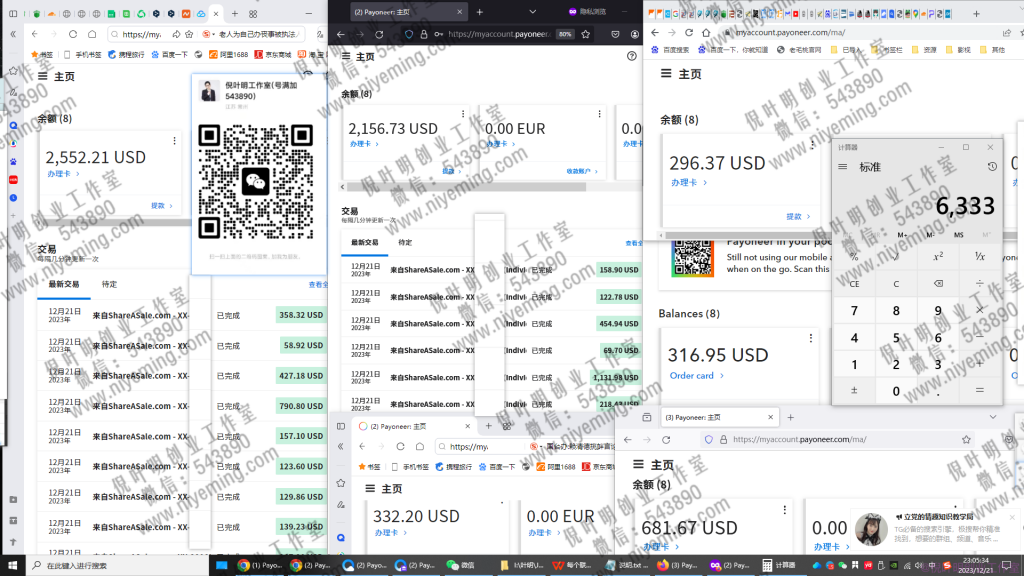Bookmark page with star in 681.67 USD Firefox

click(x=966, y=440)
